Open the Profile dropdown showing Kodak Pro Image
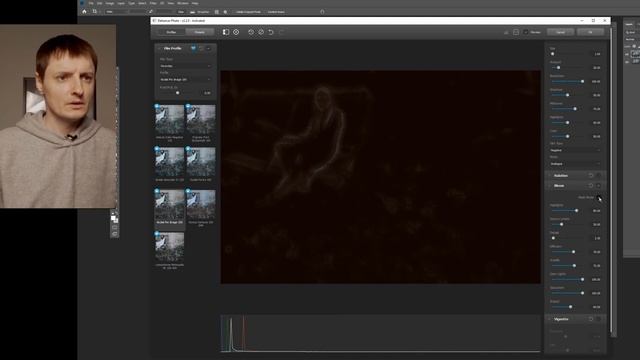Viewport: 640px width, 360px height. coord(185,80)
